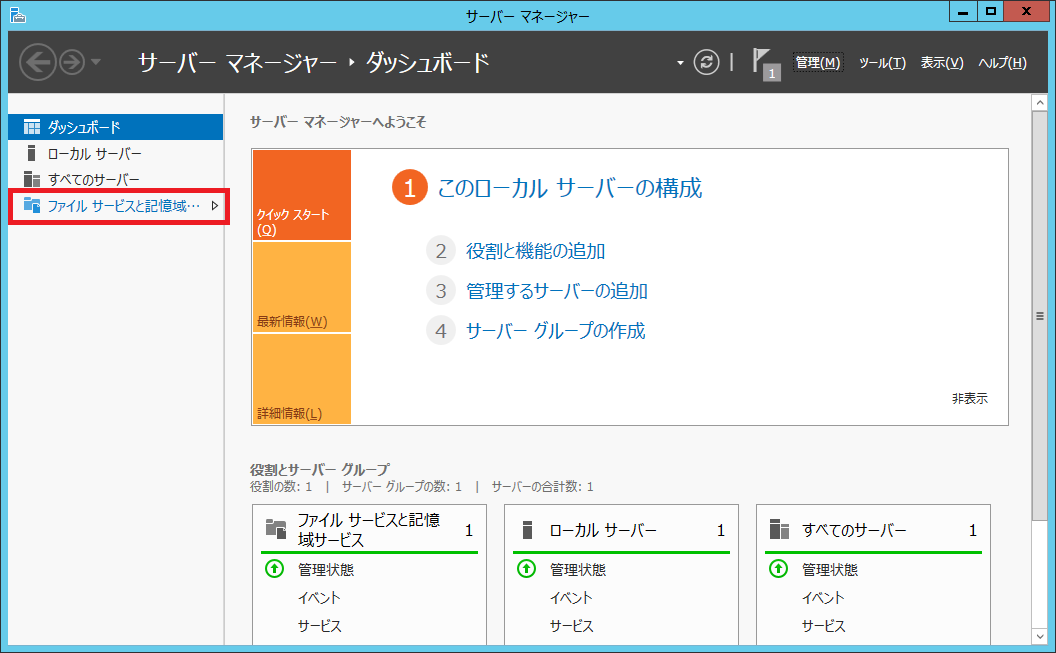Select すべてのサーバー in the sidebar
This screenshot has height=653, width=1056.
point(93,179)
